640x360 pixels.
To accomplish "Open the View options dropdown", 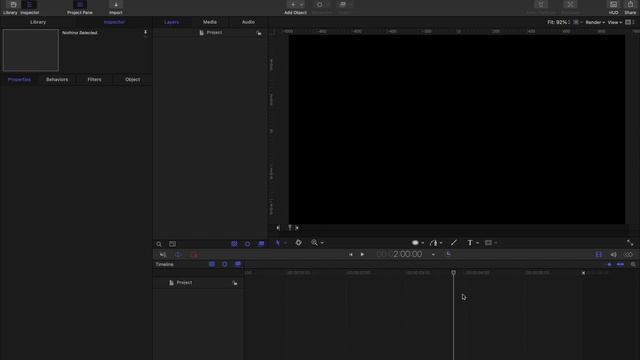I will [615, 22].
